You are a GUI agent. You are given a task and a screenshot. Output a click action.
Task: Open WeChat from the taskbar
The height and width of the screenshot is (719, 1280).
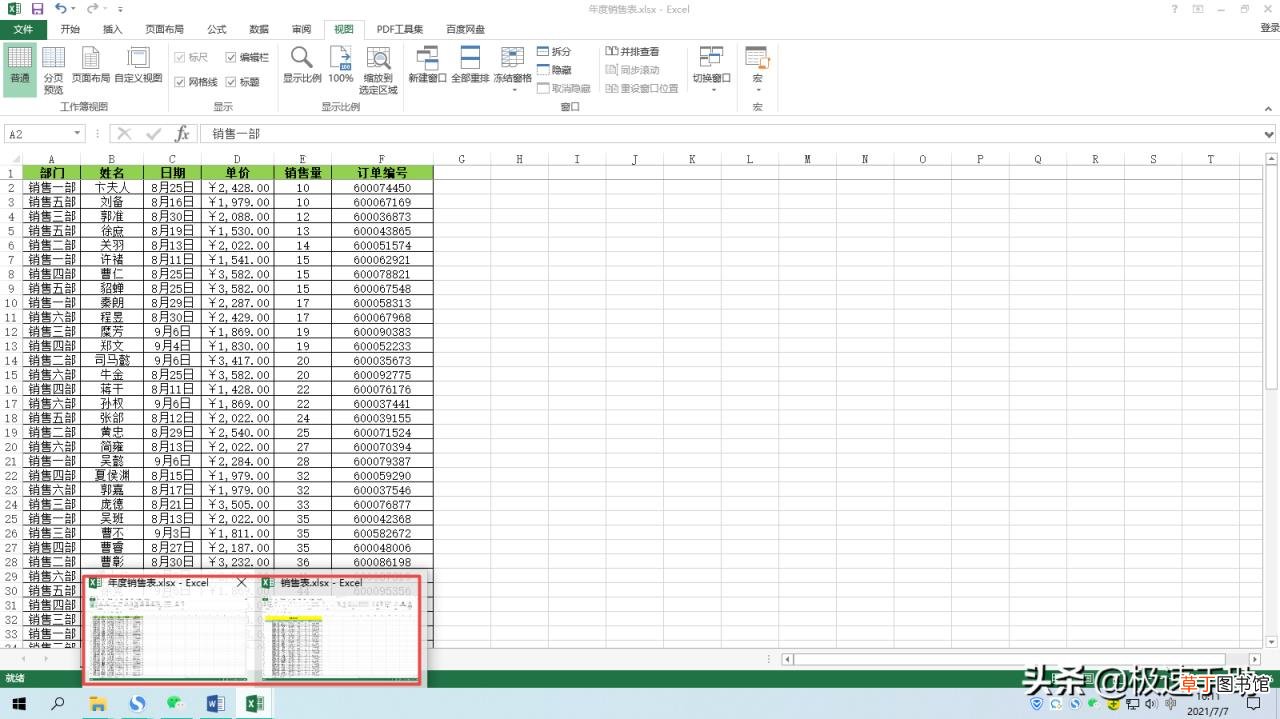177,704
